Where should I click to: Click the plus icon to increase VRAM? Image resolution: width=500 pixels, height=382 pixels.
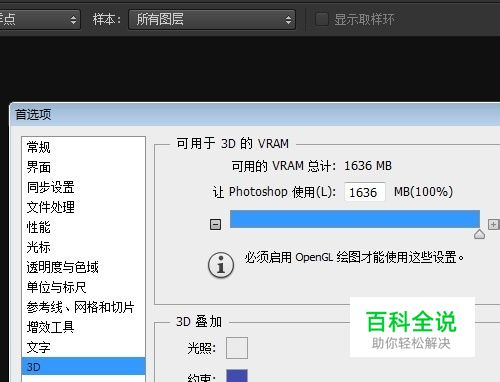click(493, 224)
